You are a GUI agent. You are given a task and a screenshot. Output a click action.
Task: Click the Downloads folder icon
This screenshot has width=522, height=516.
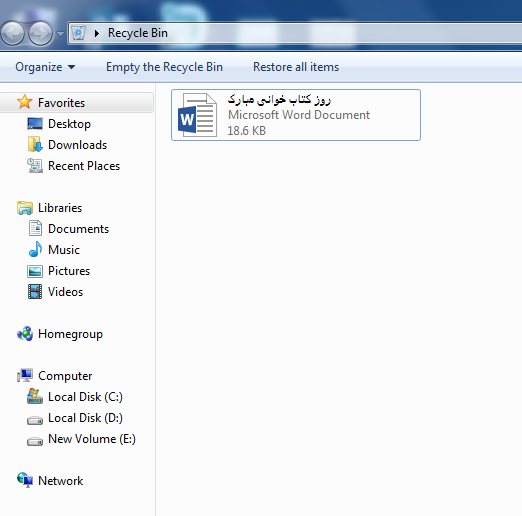[35, 145]
